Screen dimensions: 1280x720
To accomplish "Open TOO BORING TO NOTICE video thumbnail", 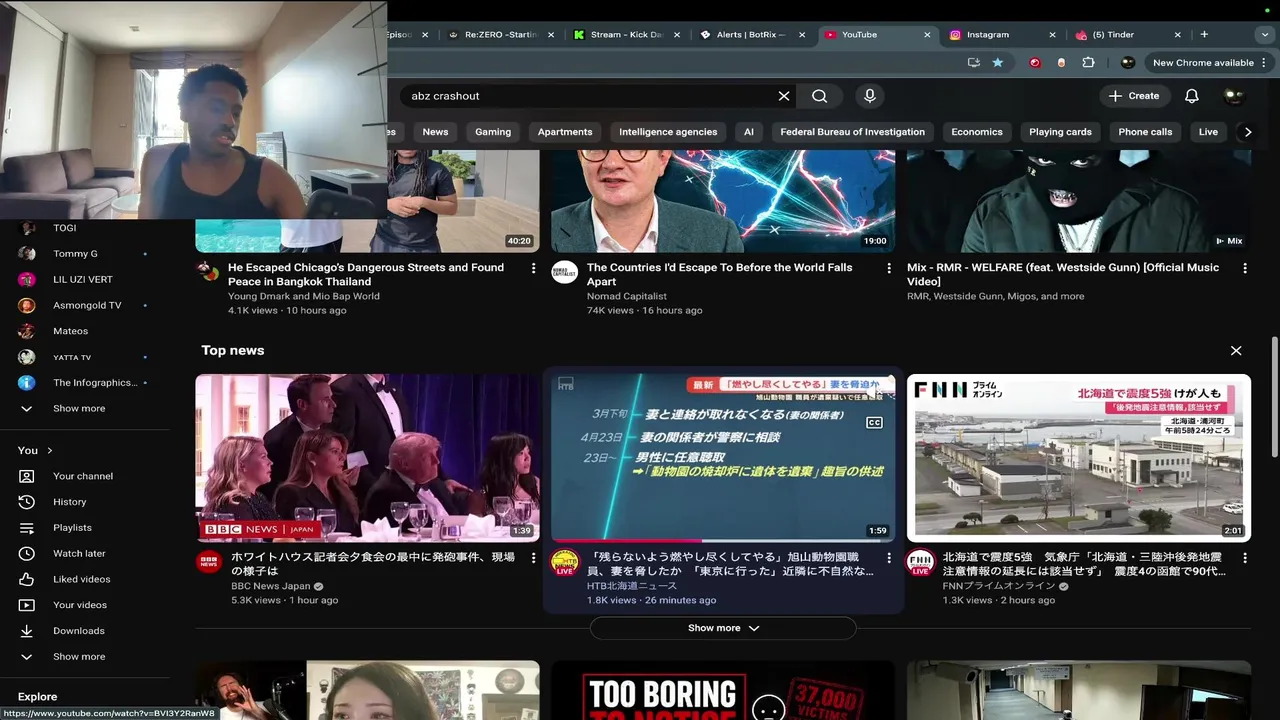I will click(x=723, y=690).
